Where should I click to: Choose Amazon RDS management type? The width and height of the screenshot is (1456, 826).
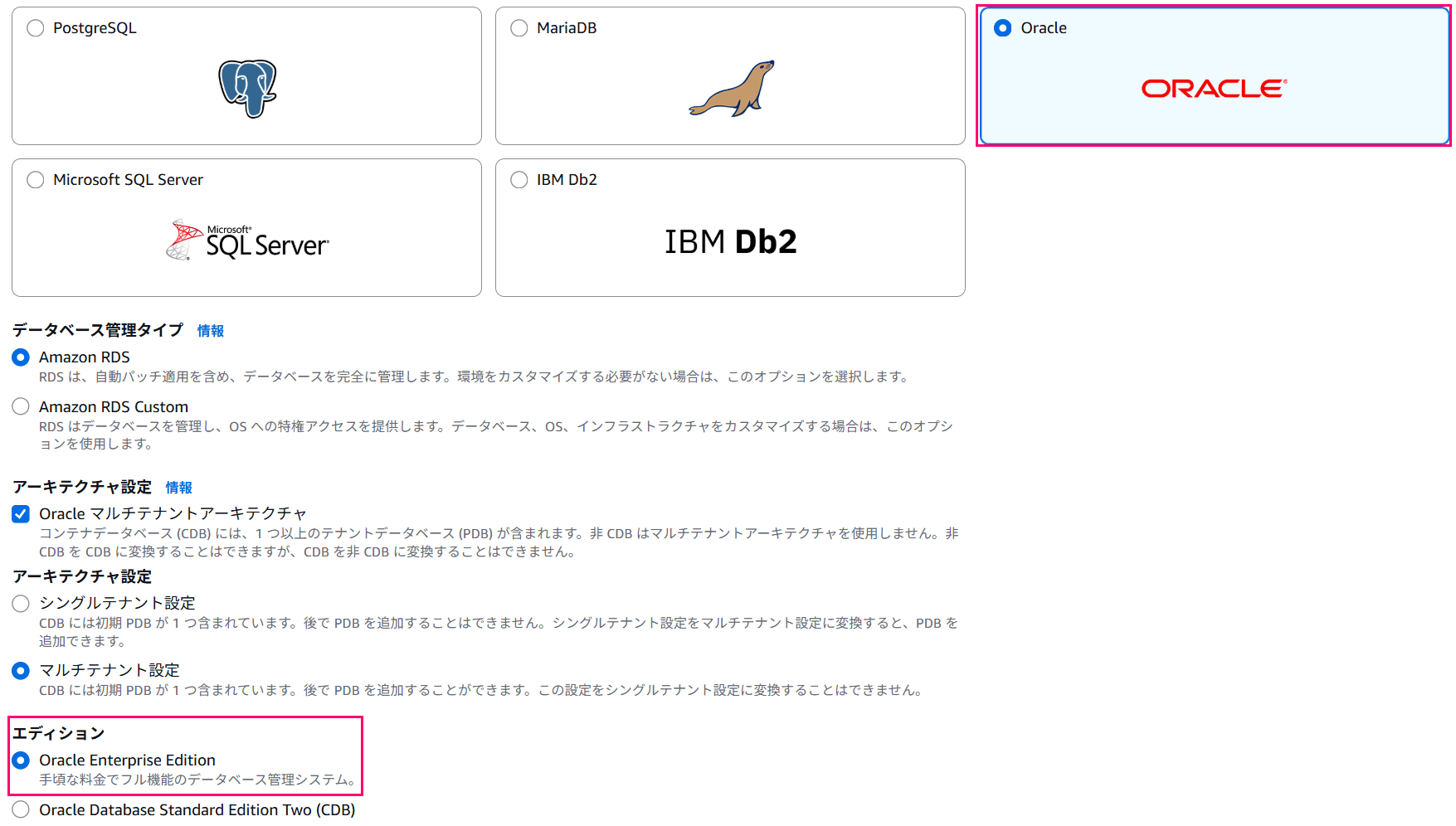coord(21,357)
